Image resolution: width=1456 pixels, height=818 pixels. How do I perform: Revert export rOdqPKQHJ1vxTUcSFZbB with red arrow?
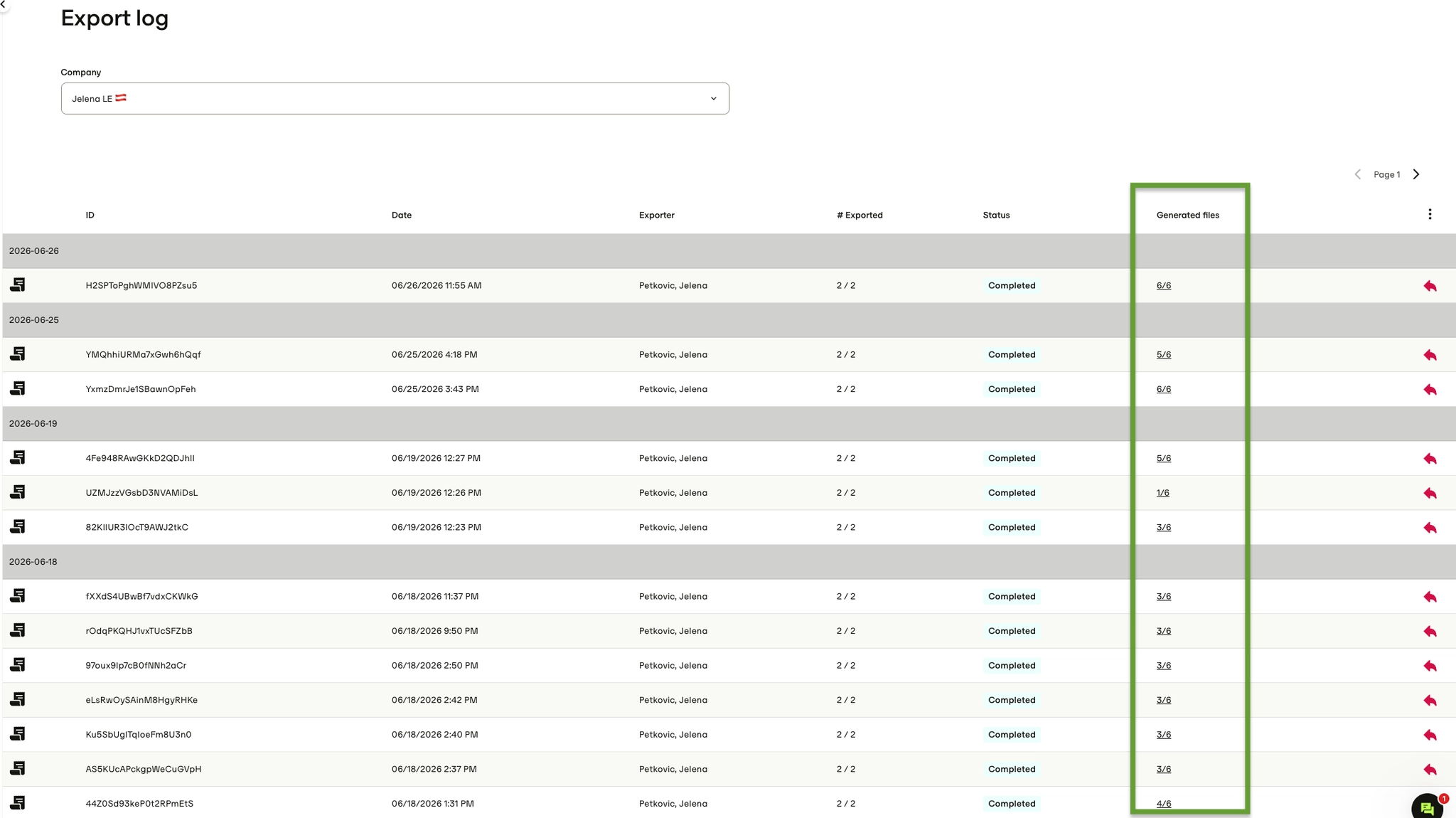point(1430,632)
